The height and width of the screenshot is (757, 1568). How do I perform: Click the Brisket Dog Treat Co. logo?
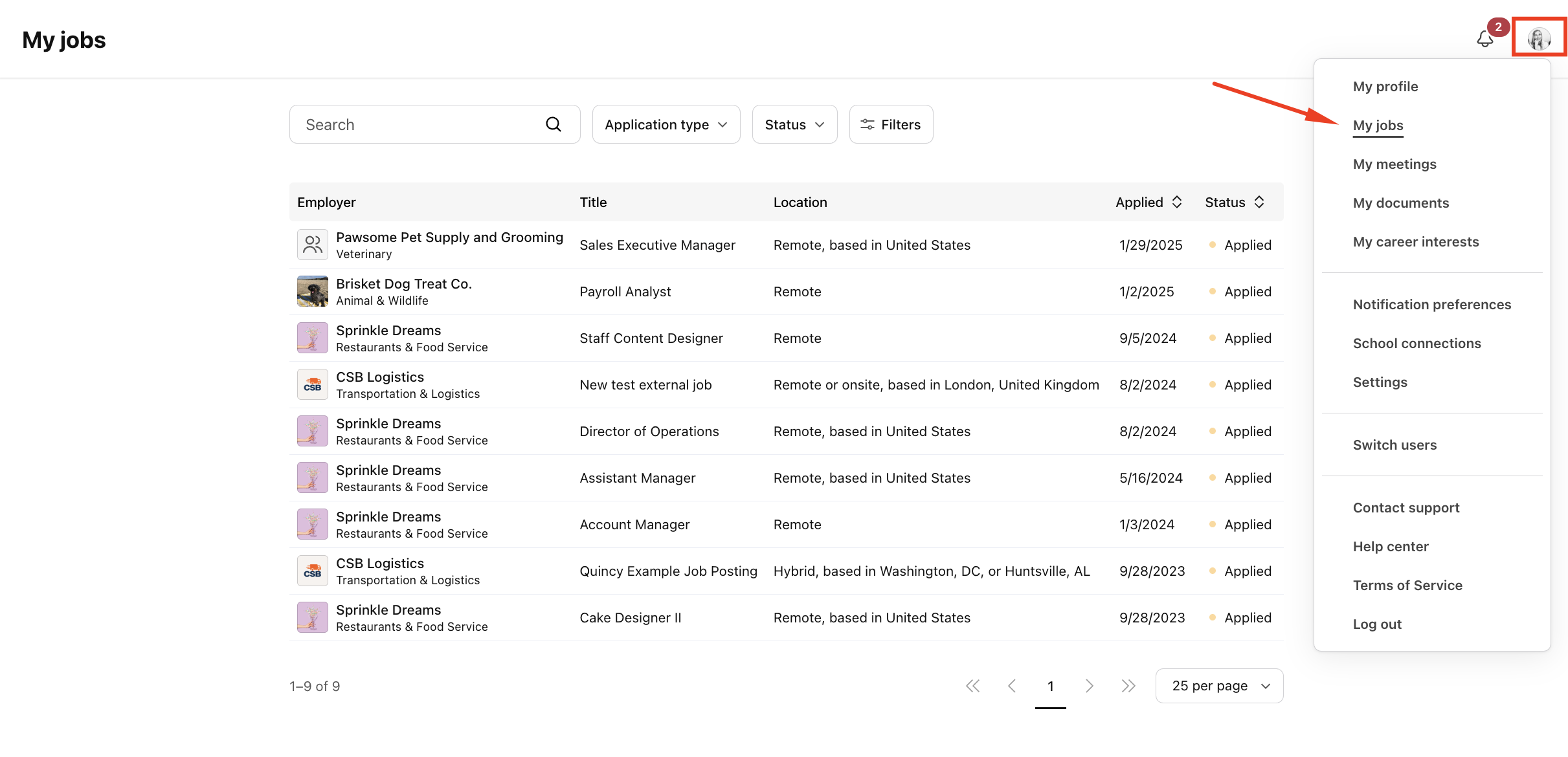(x=312, y=291)
